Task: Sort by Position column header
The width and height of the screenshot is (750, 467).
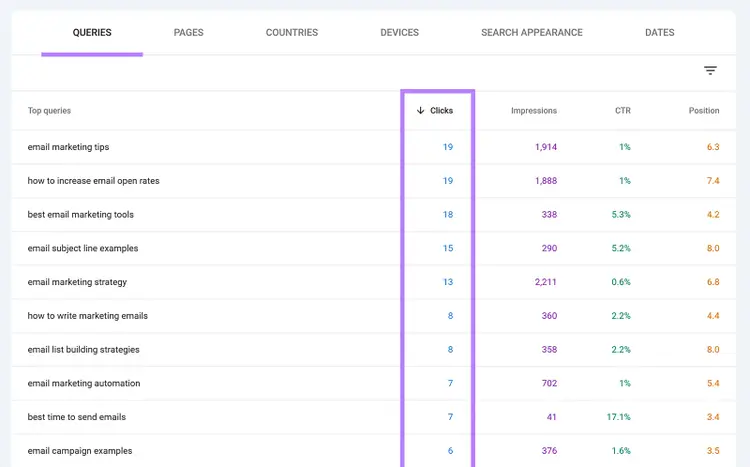Action: (704, 111)
